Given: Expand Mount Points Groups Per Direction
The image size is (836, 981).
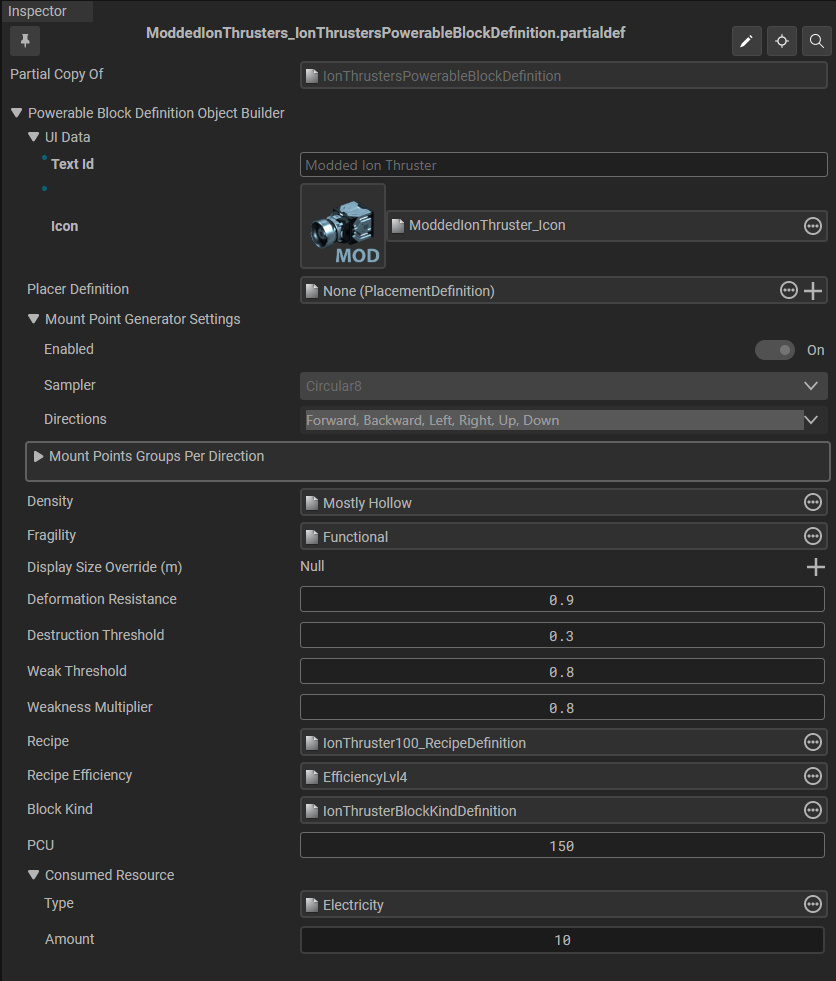Looking at the screenshot, I should pyautogui.click(x=39, y=456).
